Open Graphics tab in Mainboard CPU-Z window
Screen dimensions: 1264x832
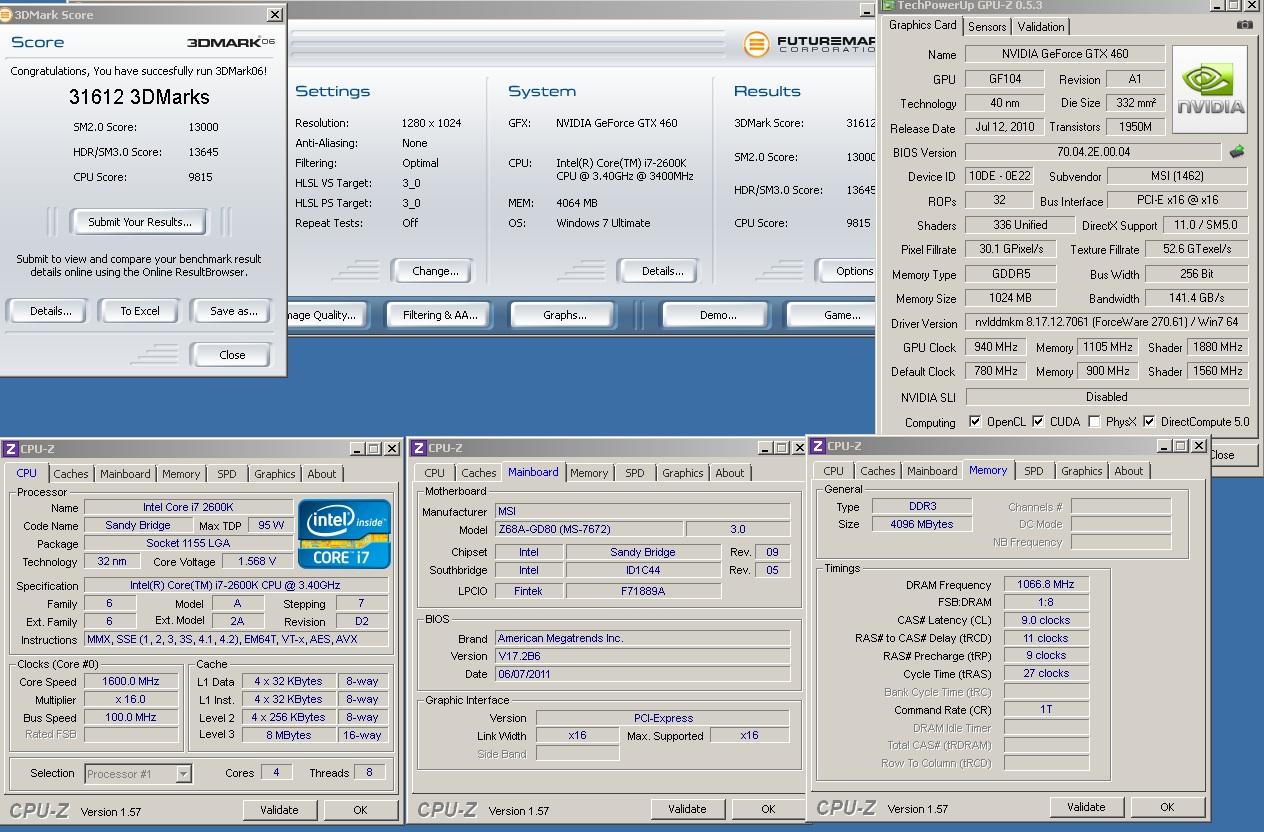[683, 473]
